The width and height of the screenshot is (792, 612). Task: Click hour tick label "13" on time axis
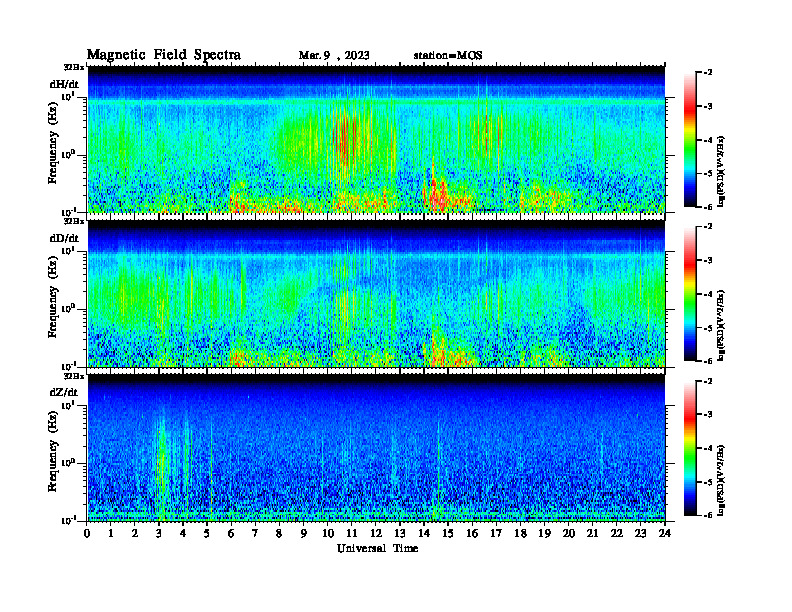400,534
